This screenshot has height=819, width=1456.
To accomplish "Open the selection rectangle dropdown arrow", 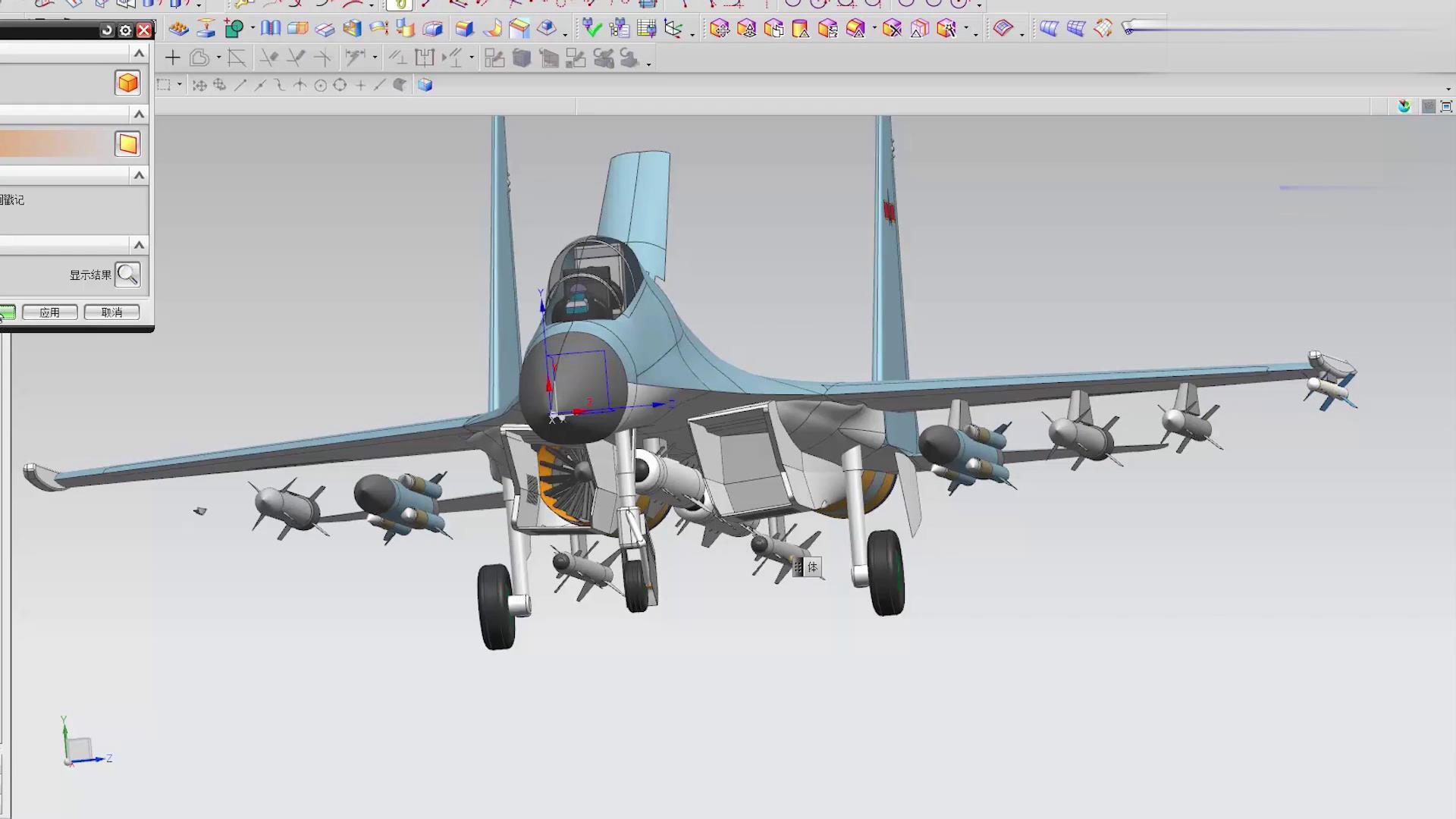I will [x=180, y=85].
